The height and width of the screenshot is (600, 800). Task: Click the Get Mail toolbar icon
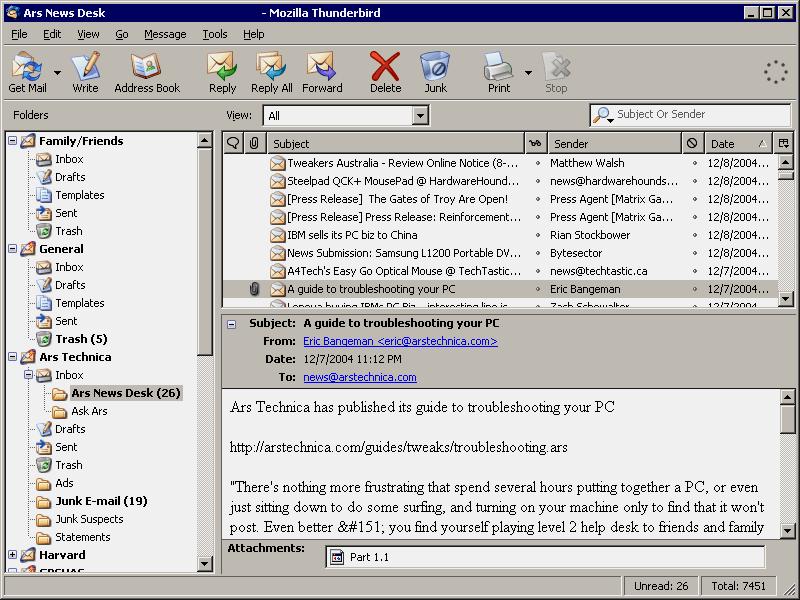tap(27, 67)
